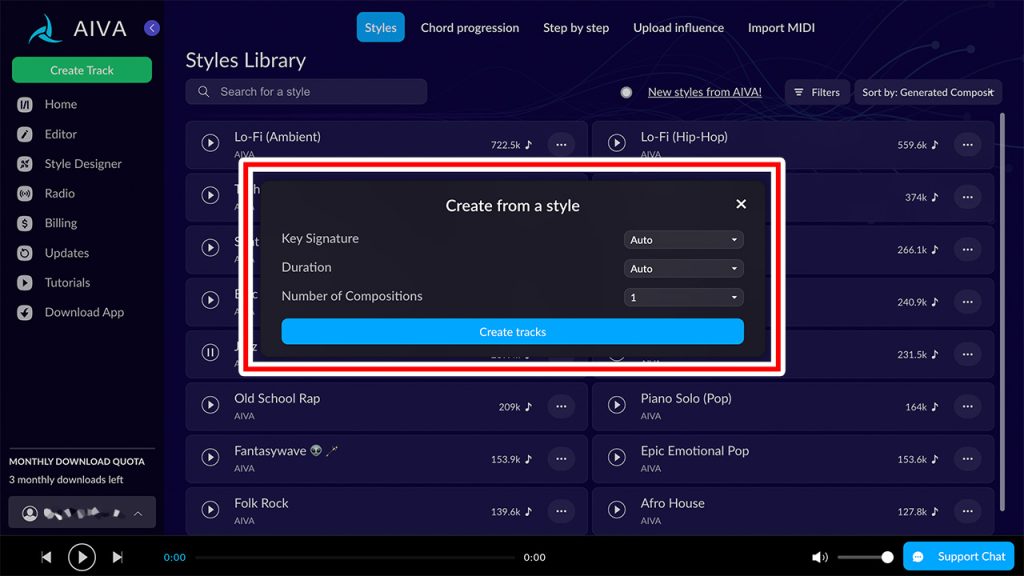This screenshot has height=576, width=1024.
Task: Open the Import MIDI tab
Action: 781,27
